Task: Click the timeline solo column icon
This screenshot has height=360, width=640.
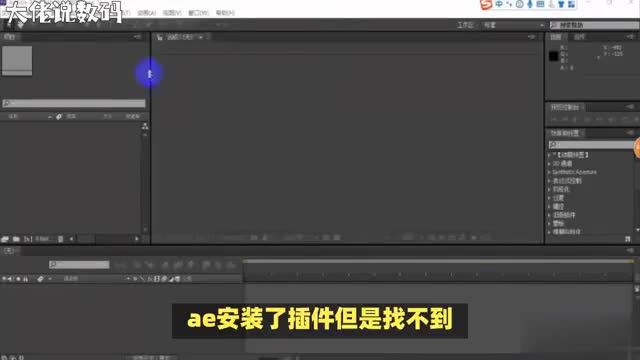Action: click(18, 279)
